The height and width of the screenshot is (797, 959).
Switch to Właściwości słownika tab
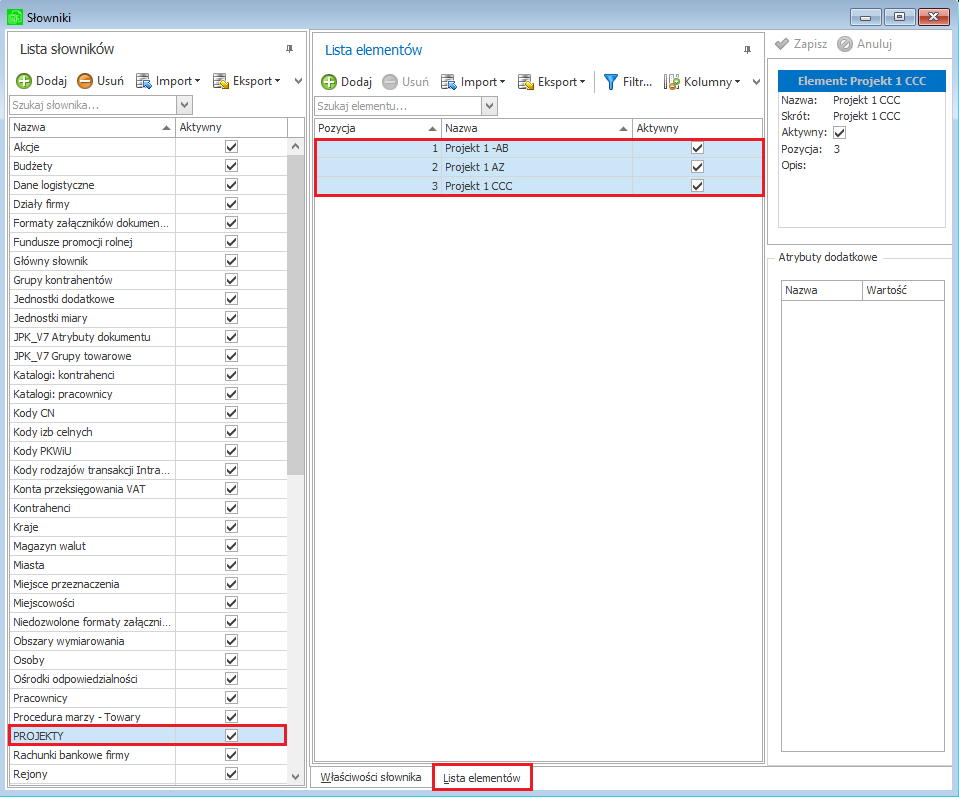click(x=371, y=777)
